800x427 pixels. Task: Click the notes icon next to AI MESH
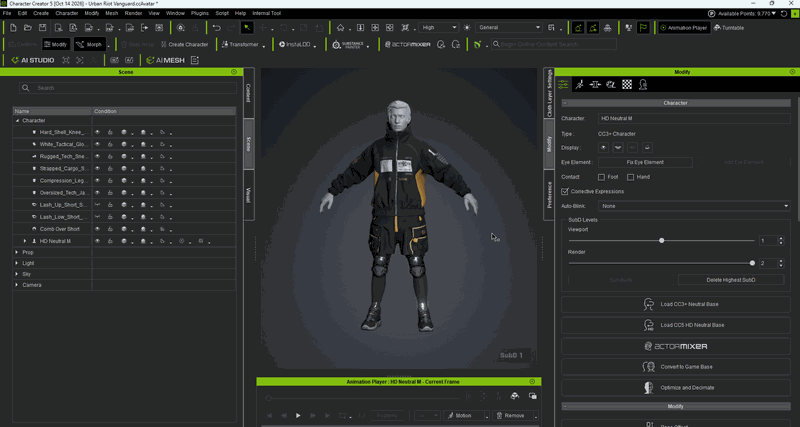[x=194, y=60]
